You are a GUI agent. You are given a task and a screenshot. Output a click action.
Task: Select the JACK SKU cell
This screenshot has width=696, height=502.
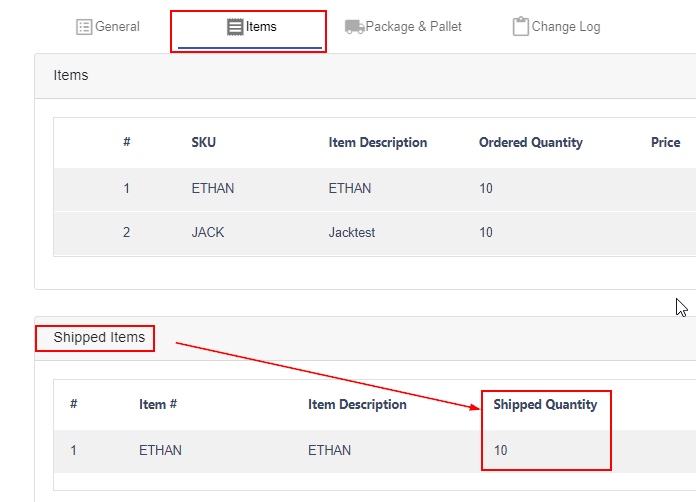point(208,232)
